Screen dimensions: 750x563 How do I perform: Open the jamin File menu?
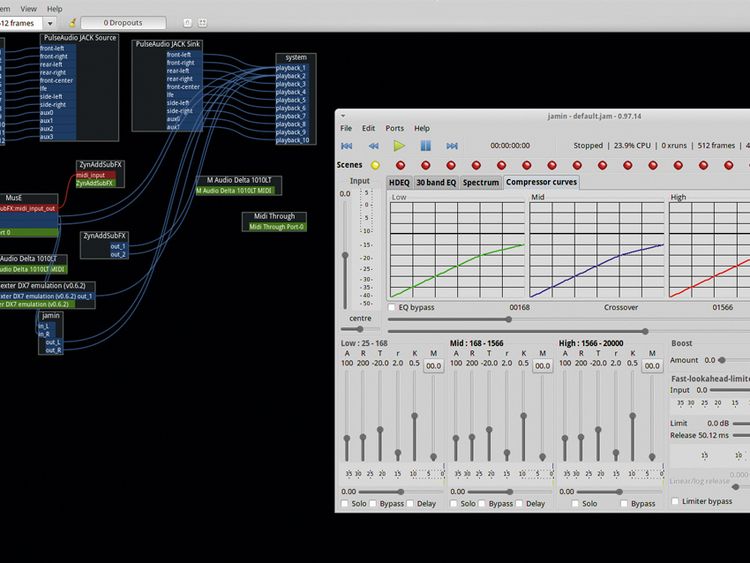point(346,128)
